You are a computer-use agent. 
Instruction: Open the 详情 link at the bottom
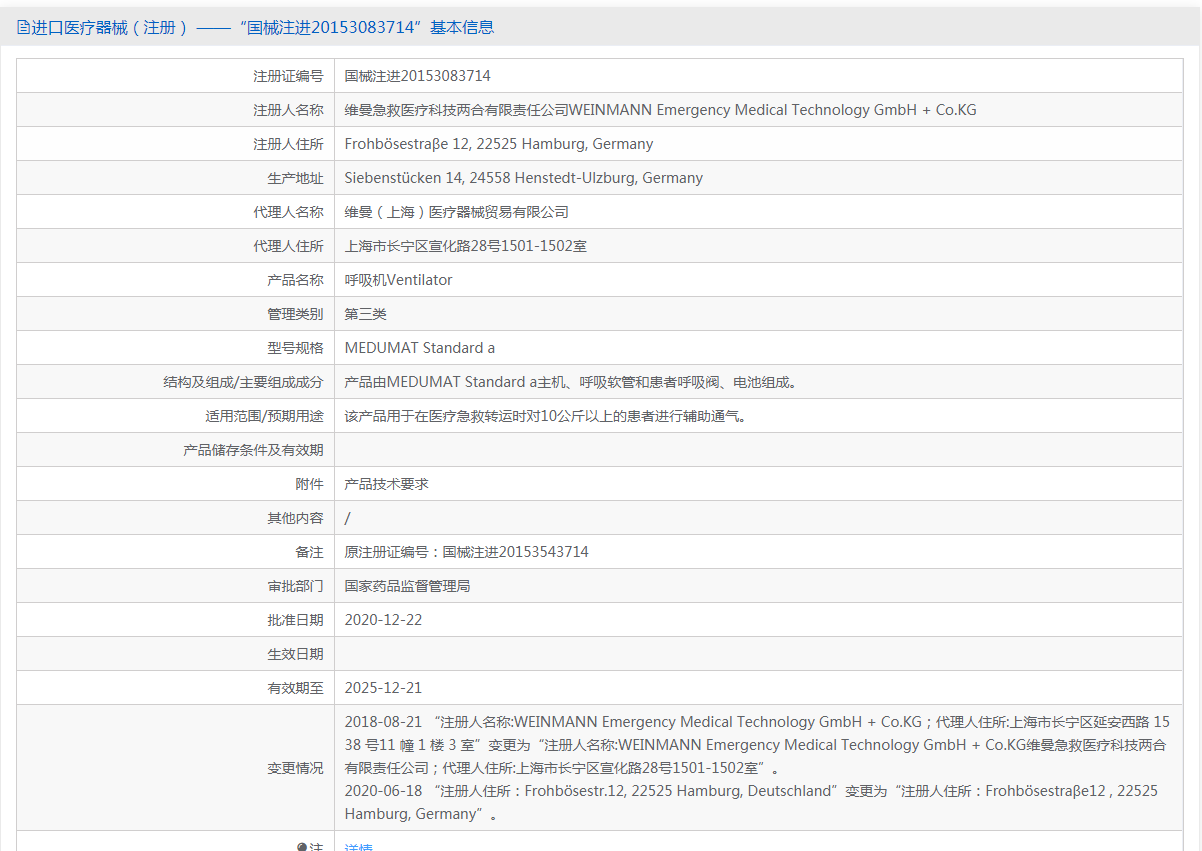click(x=358, y=846)
